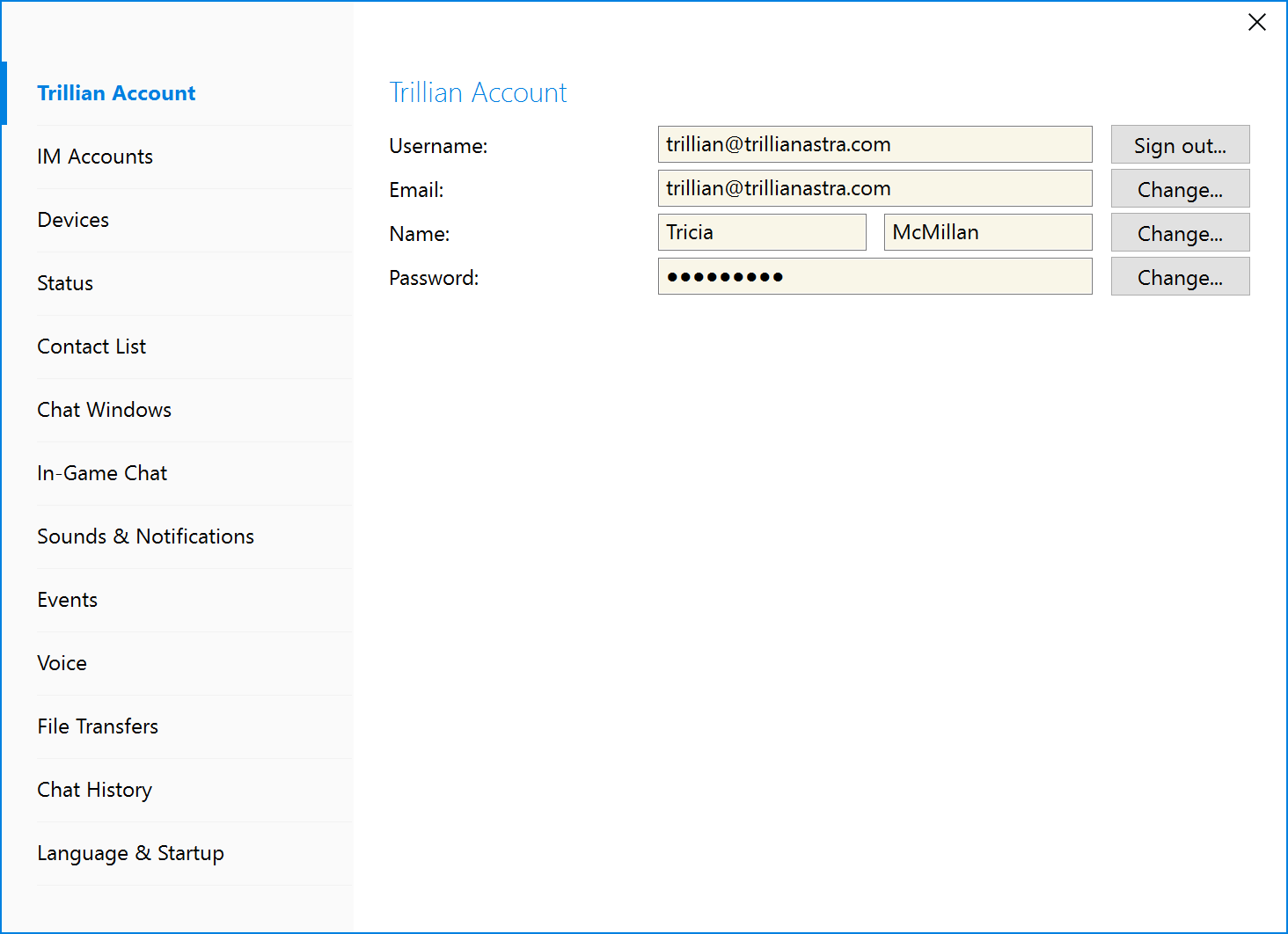The height and width of the screenshot is (934, 1288).
Task: Click the last name field containing McMillan
Action: (x=988, y=232)
